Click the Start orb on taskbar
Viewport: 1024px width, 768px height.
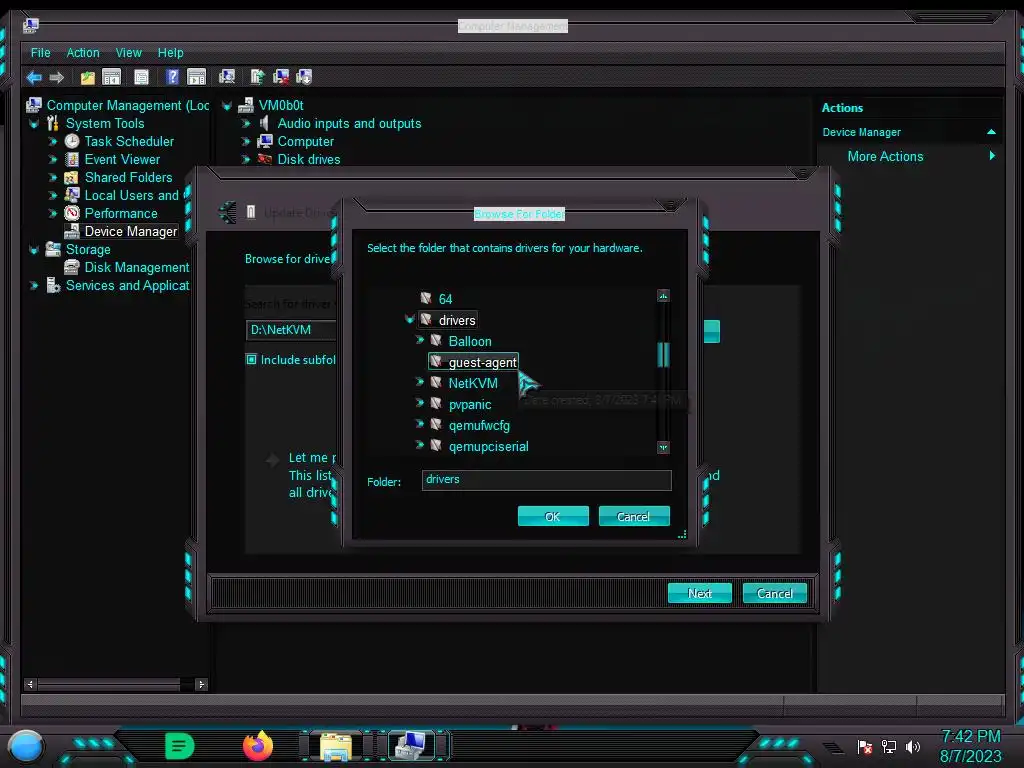coord(26,746)
